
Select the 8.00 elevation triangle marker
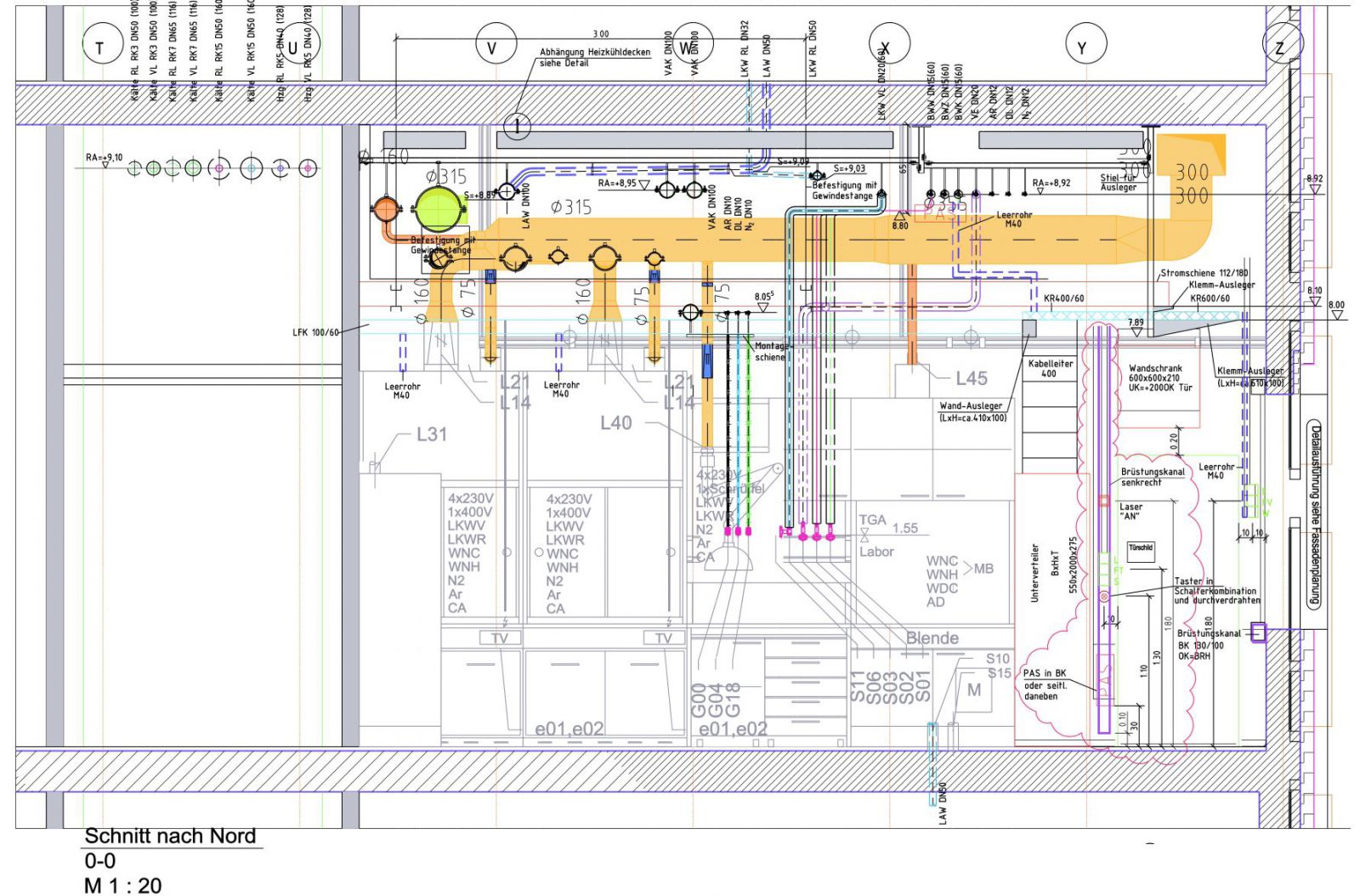[x=1337, y=315]
